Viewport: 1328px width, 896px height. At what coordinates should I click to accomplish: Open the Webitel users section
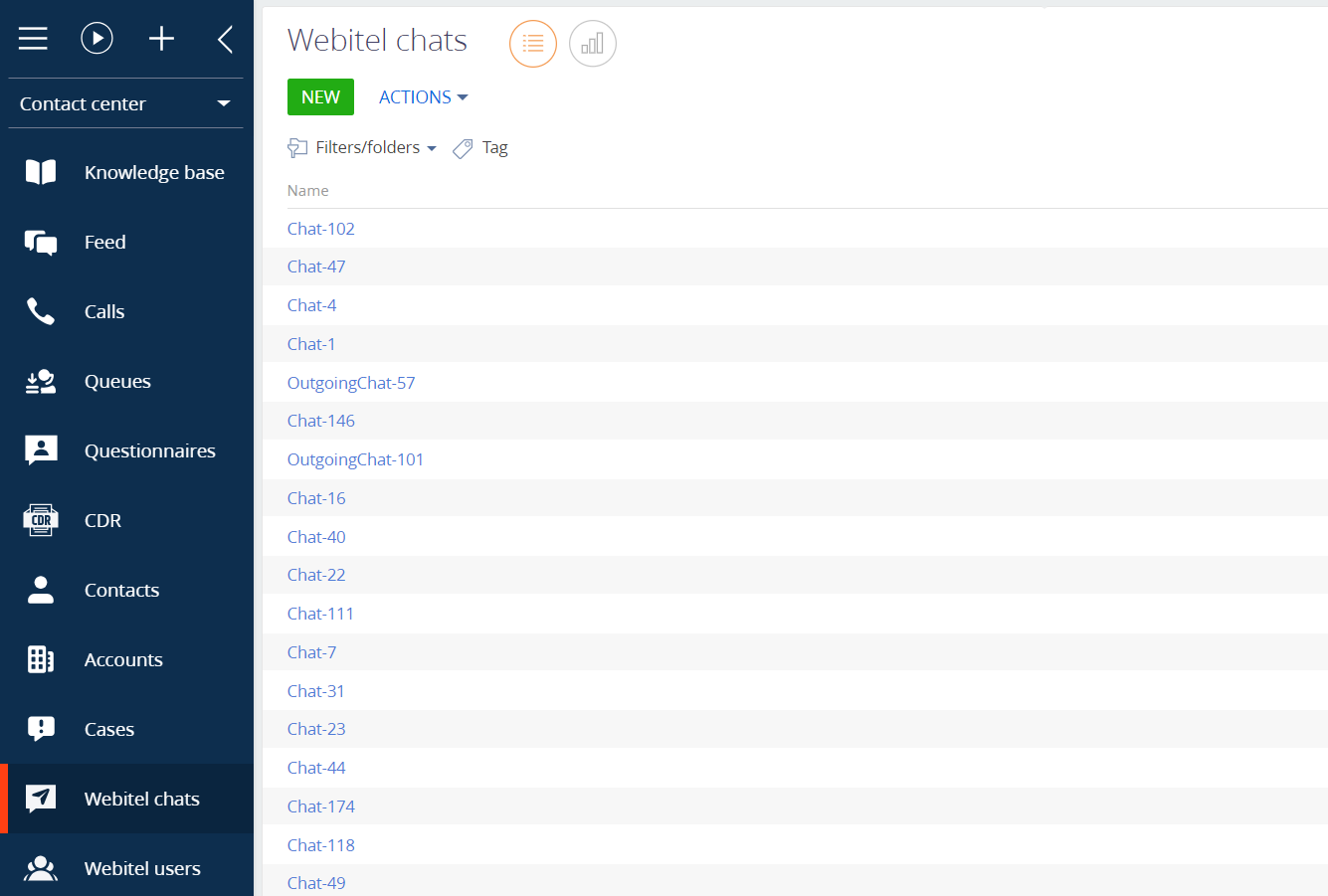pyautogui.click(x=142, y=868)
